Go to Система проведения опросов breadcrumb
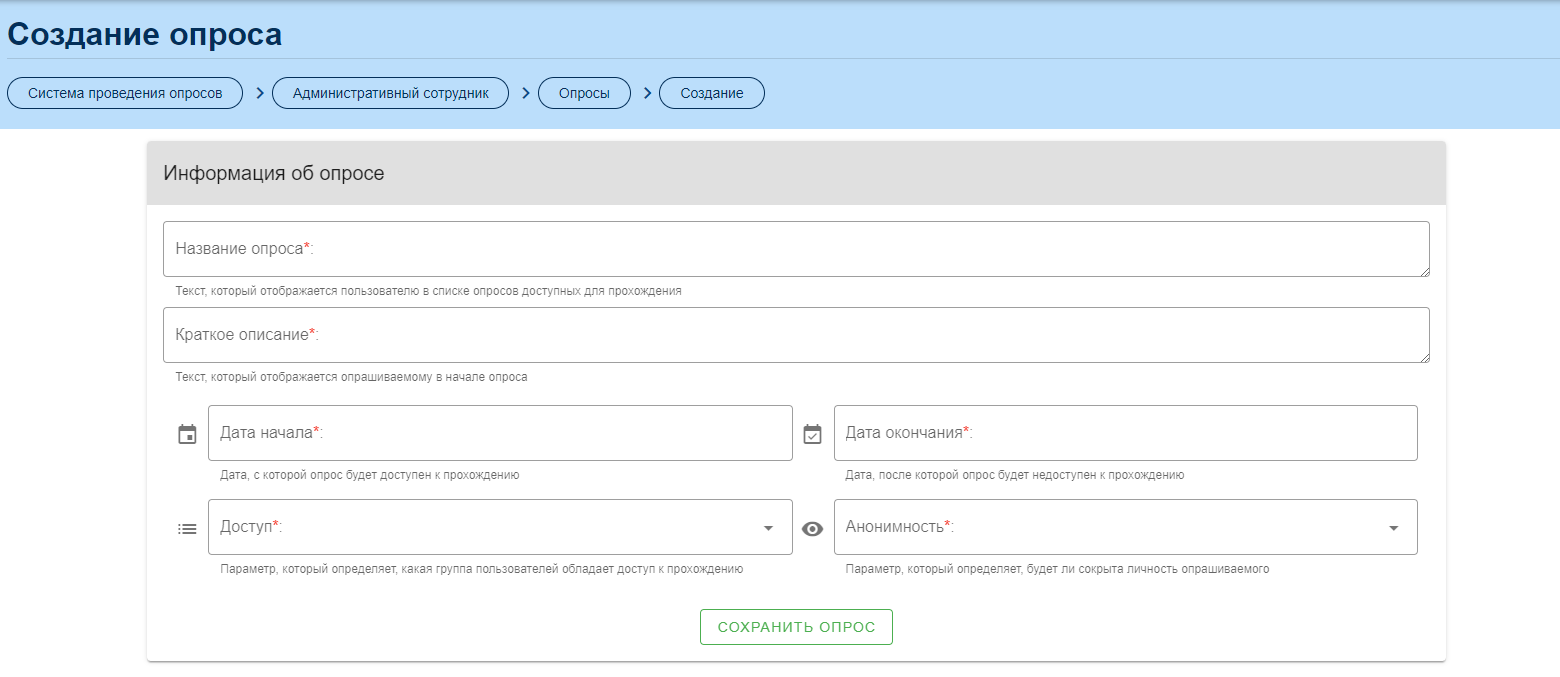1560x677 pixels. coord(125,93)
